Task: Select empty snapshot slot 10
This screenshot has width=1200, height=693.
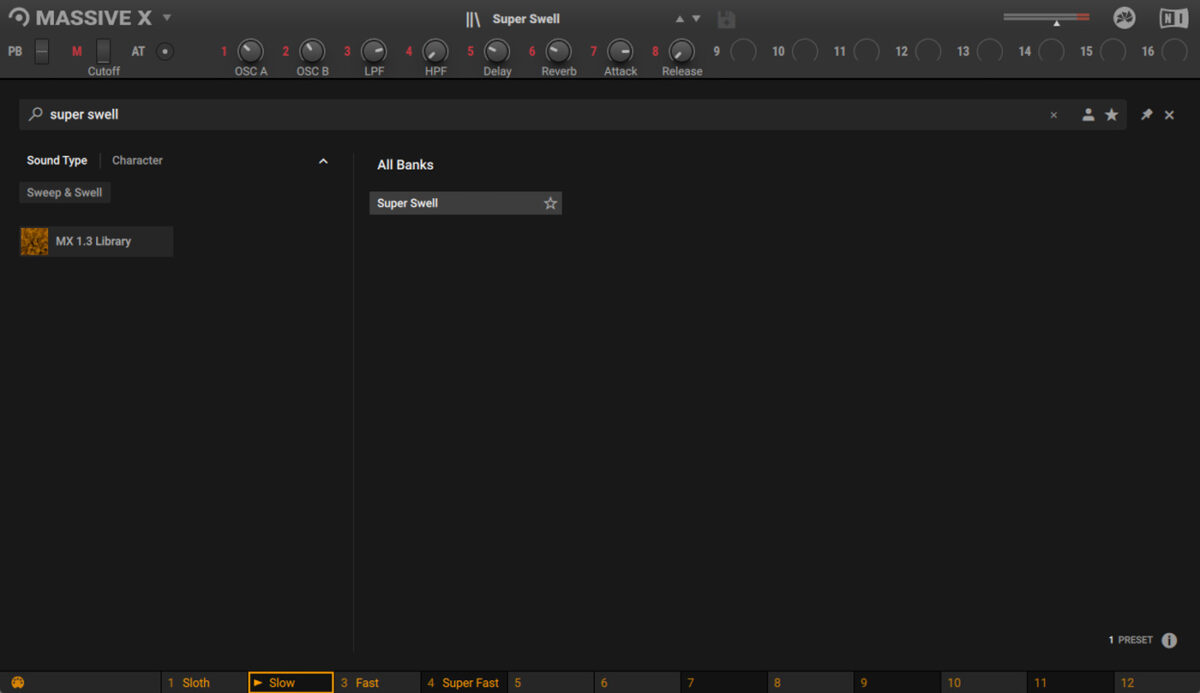Action: tap(985, 683)
